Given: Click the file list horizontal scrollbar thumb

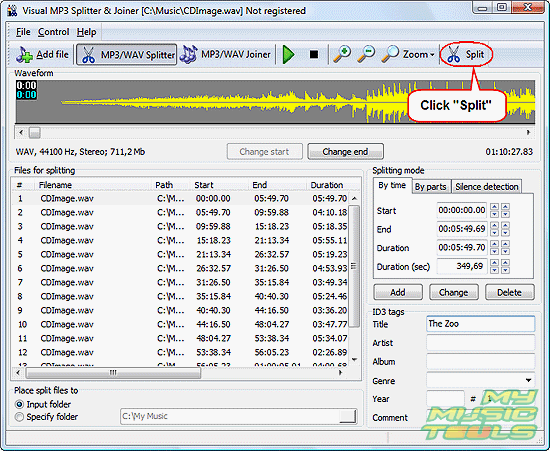Looking at the screenshot, I should pyautogui.click(x=113, y=372).
